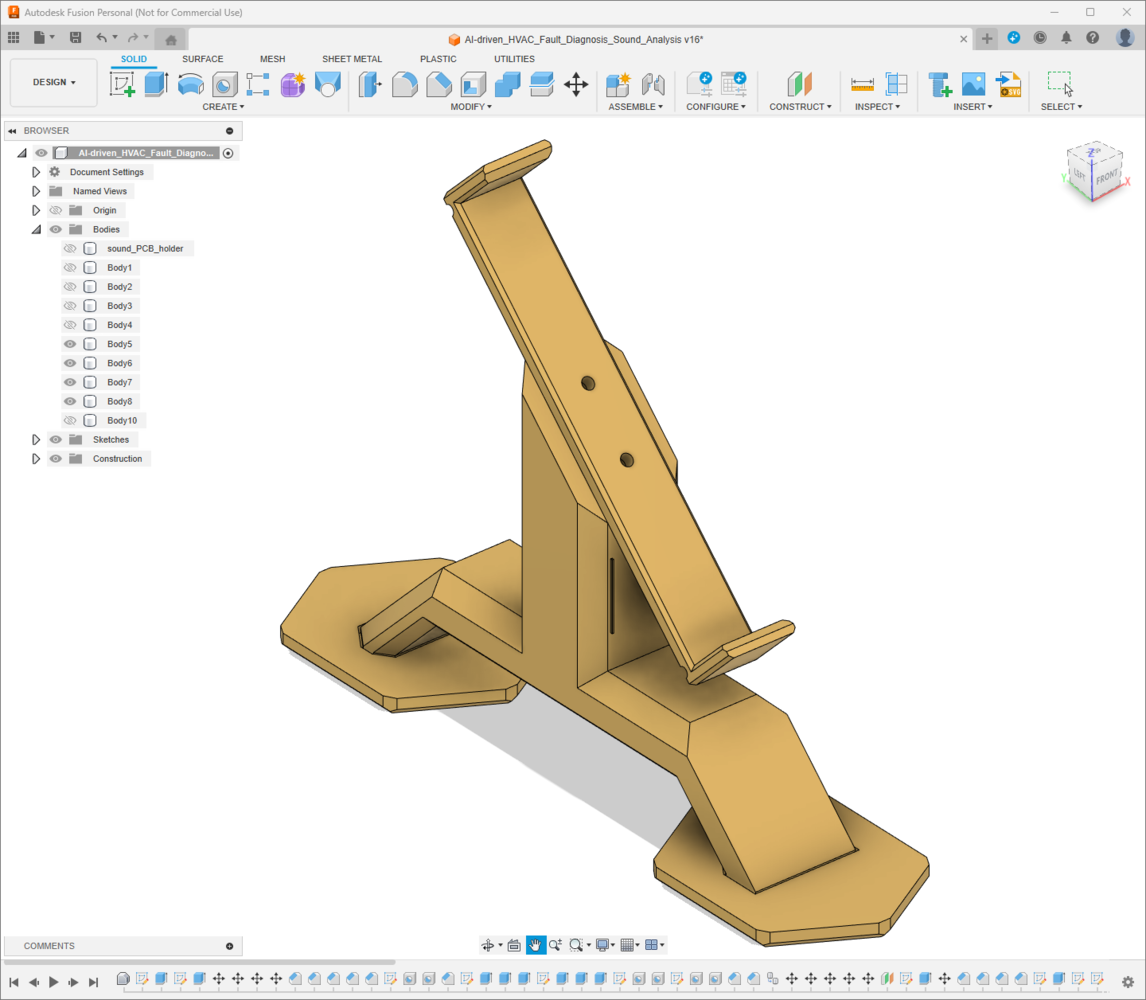Switch to the MESH tab
This screenshot has height=1000, width=1146.
pos(273,59)
